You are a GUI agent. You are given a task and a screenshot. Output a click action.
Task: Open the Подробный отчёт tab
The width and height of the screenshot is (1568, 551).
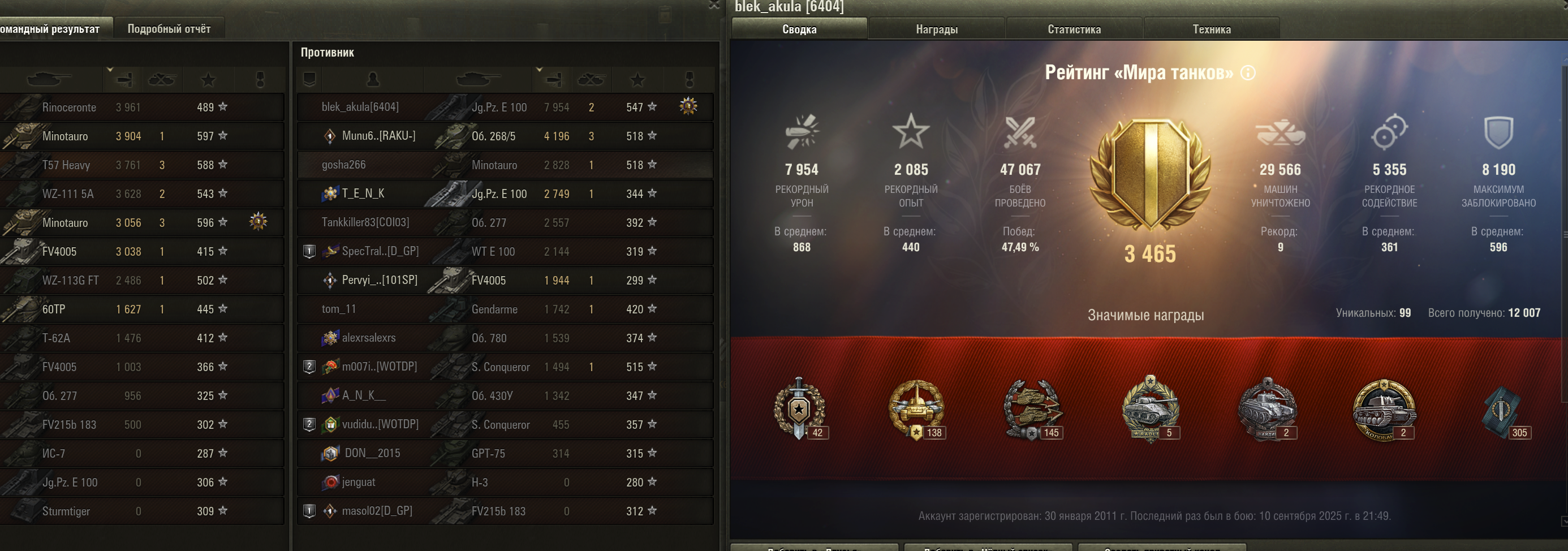coord(169,29)
